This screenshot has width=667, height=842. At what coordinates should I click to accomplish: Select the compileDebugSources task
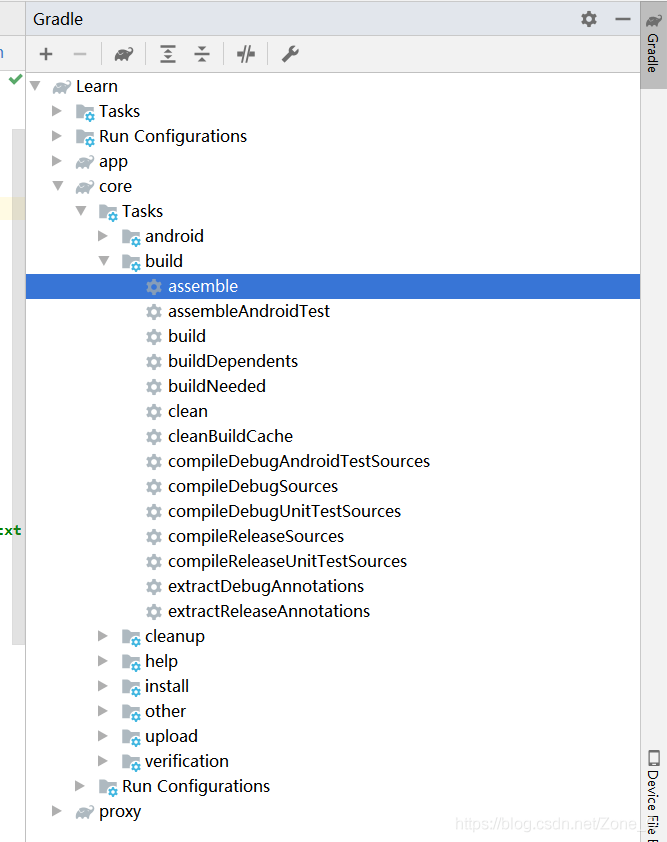coord(253,486)
